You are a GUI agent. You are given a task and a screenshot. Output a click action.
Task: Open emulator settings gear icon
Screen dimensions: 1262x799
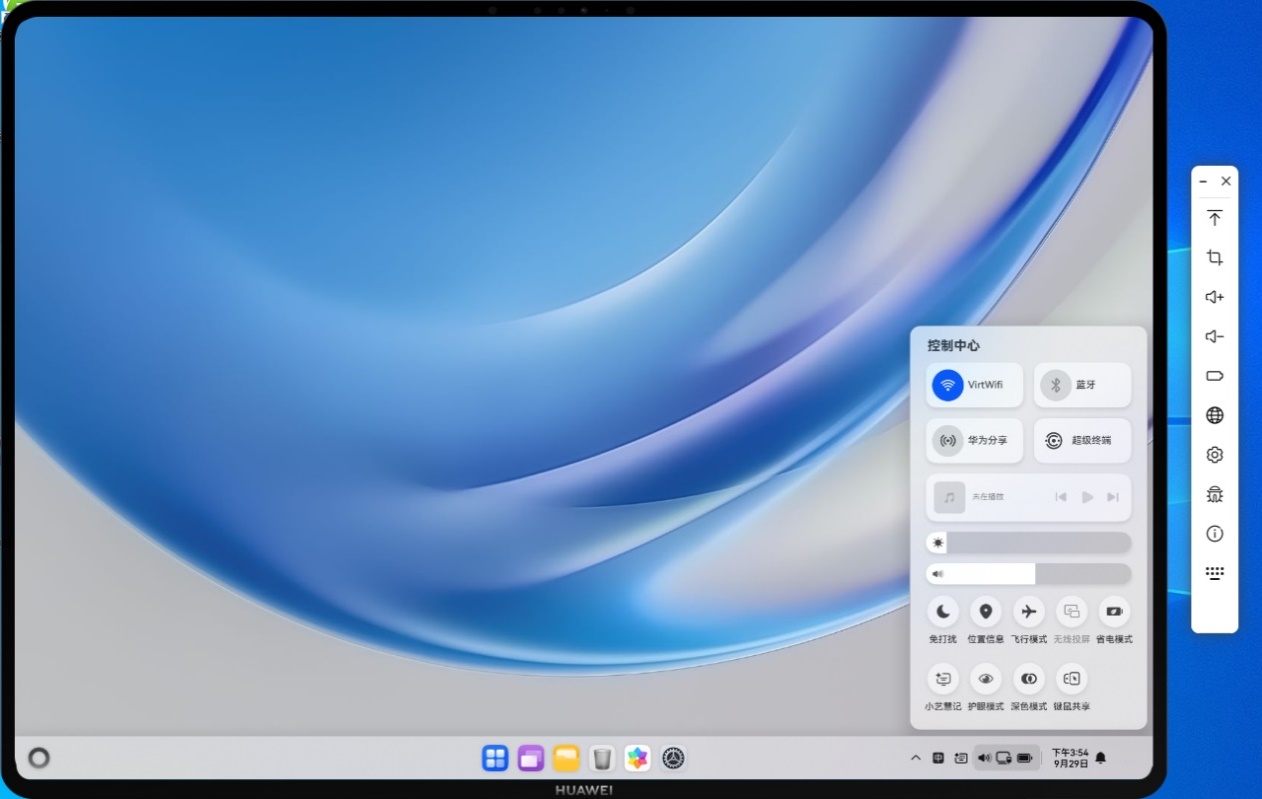1215,455
